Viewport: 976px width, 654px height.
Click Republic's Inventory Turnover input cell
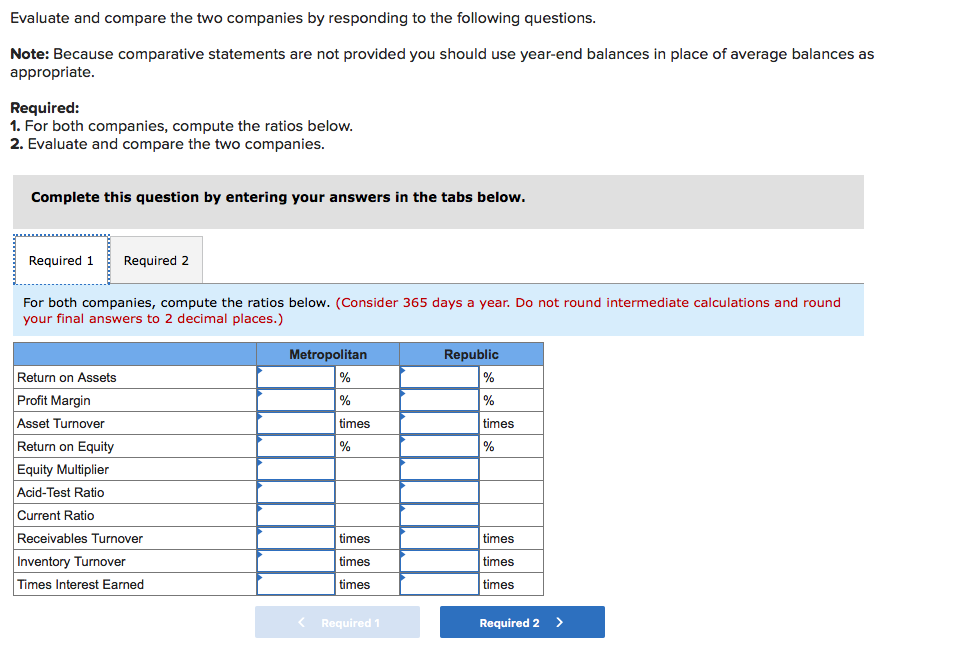[x=439, y=561]
